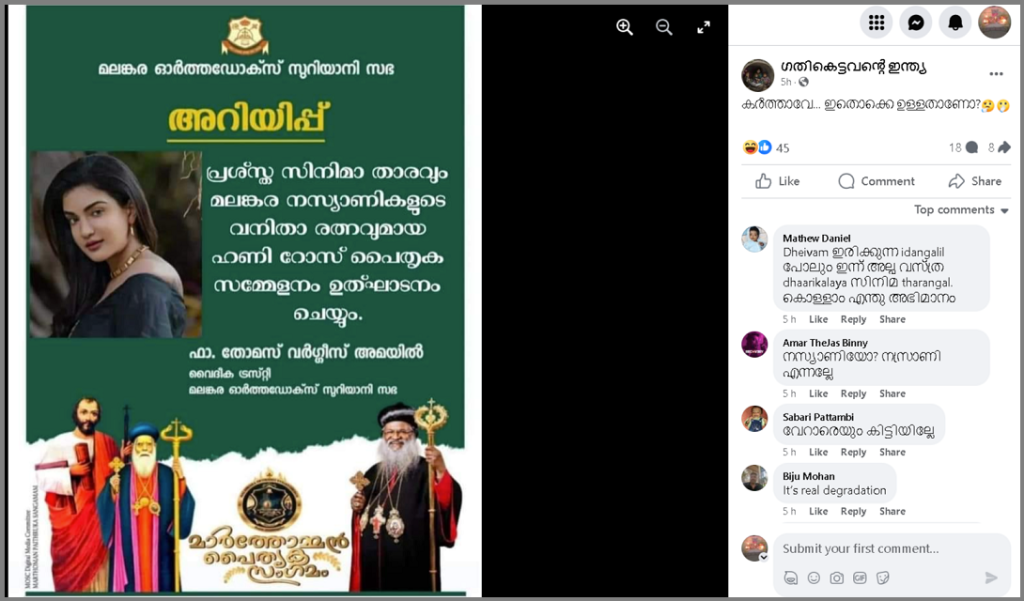The width and height of the screenshot is (1024, 601).
Task: Share the post
Action: click(975, 181)
